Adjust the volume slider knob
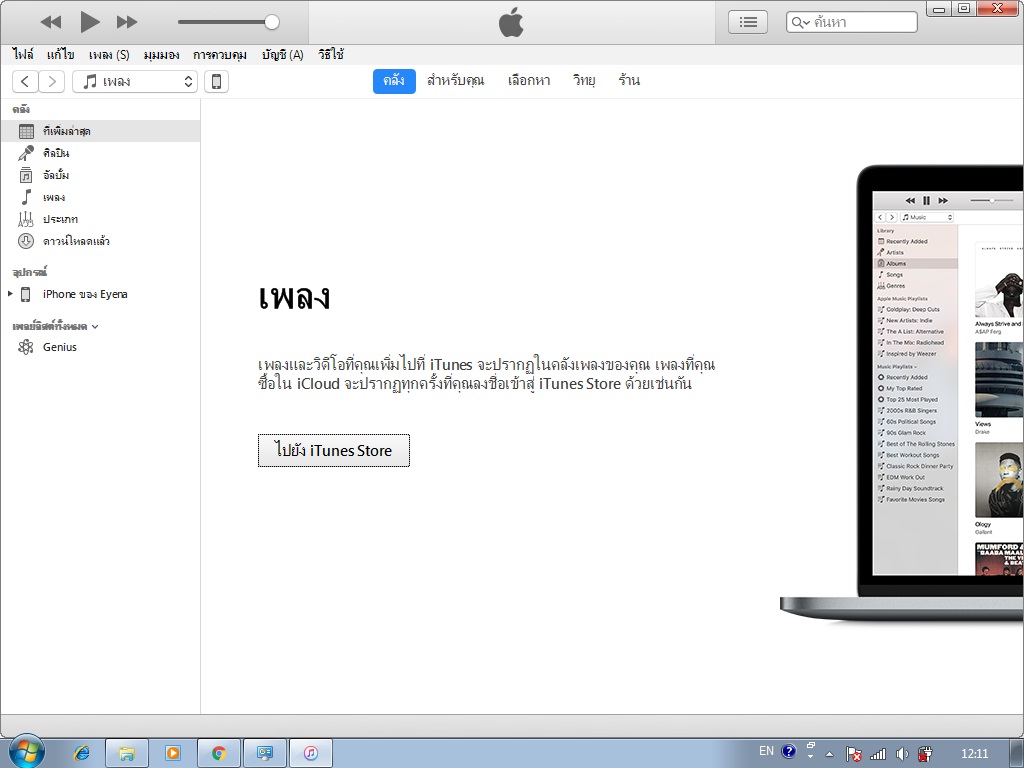The width and height of the screenshot is (1024, 768). coord(272,22)
